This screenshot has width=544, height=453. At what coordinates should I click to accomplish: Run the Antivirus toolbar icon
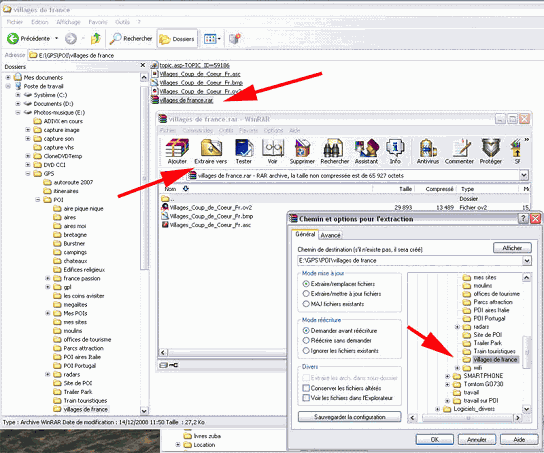[x=428, y=151]
